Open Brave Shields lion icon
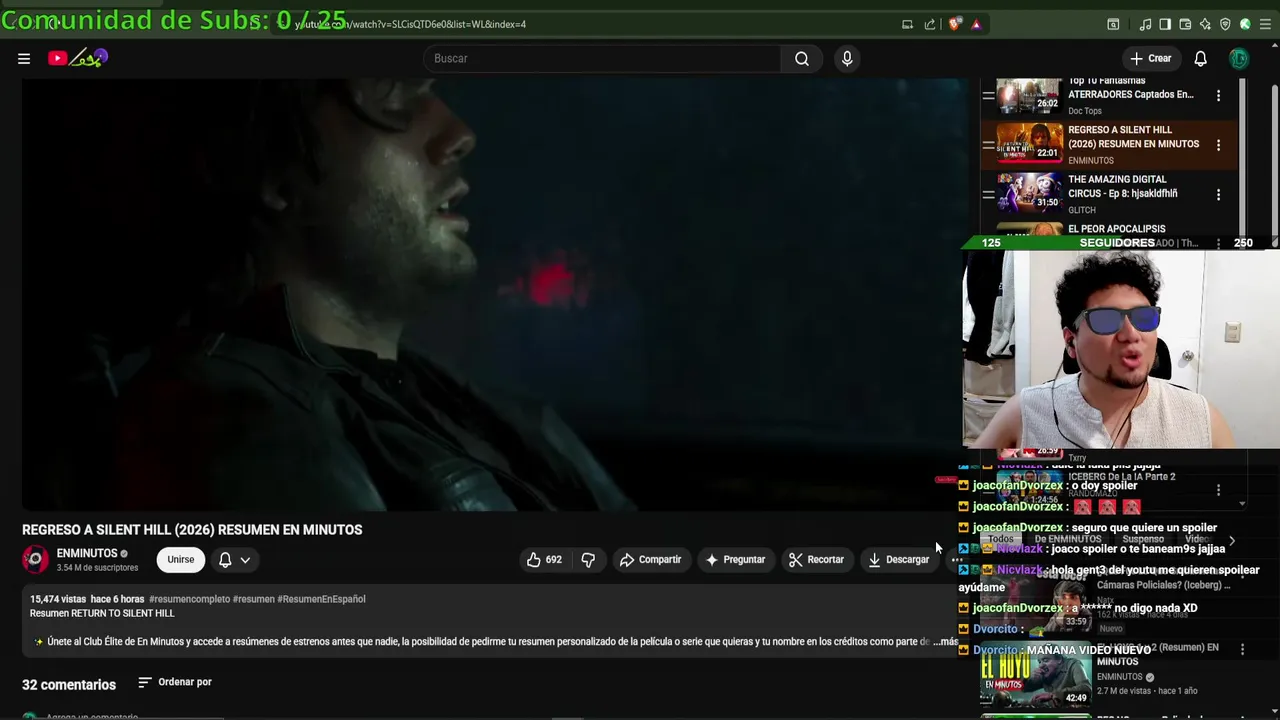This screenshot has width=1280, height=720. [x=955, y=24]
